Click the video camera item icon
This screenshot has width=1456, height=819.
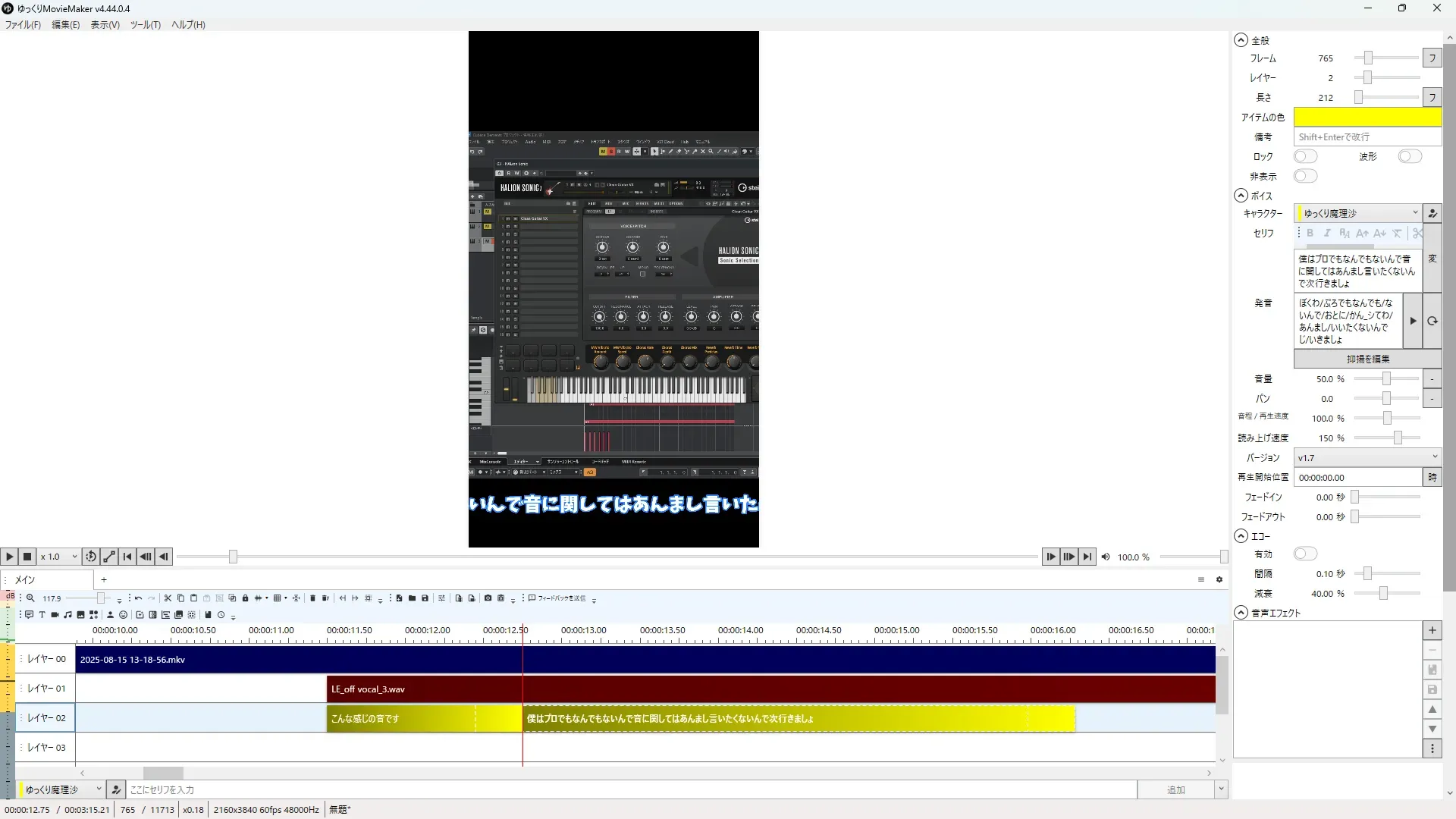pos(55,615)
